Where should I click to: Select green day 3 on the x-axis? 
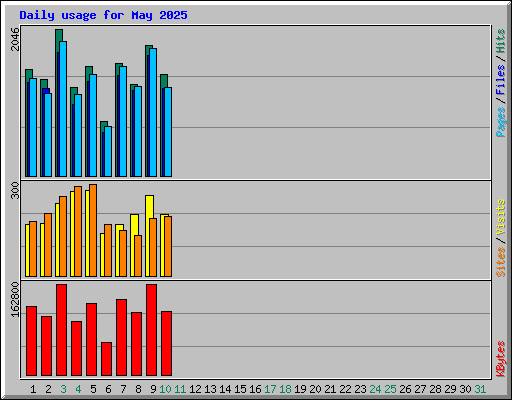63,389
